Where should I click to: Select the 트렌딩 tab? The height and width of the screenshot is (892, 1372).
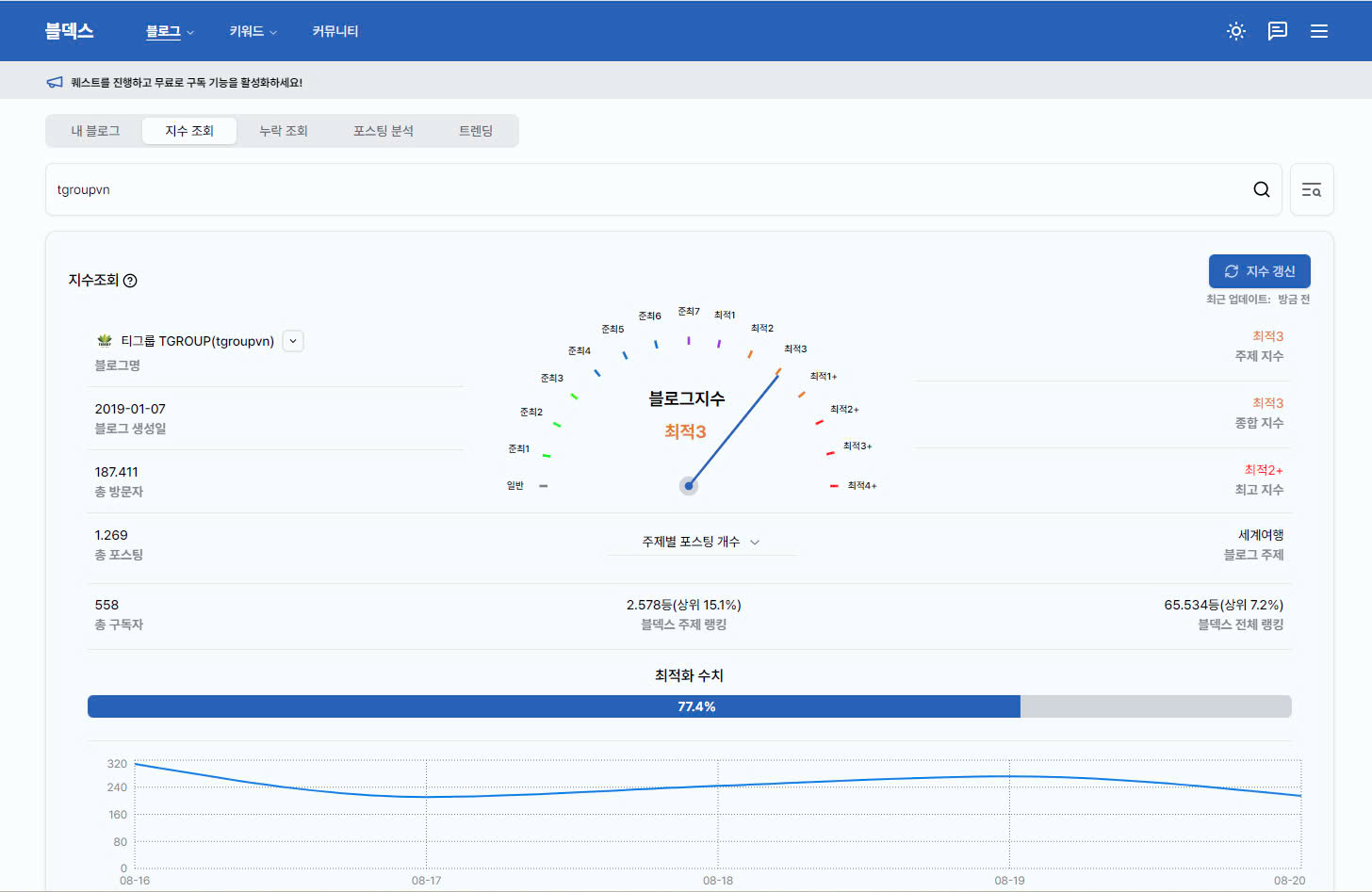pos(476,131)
